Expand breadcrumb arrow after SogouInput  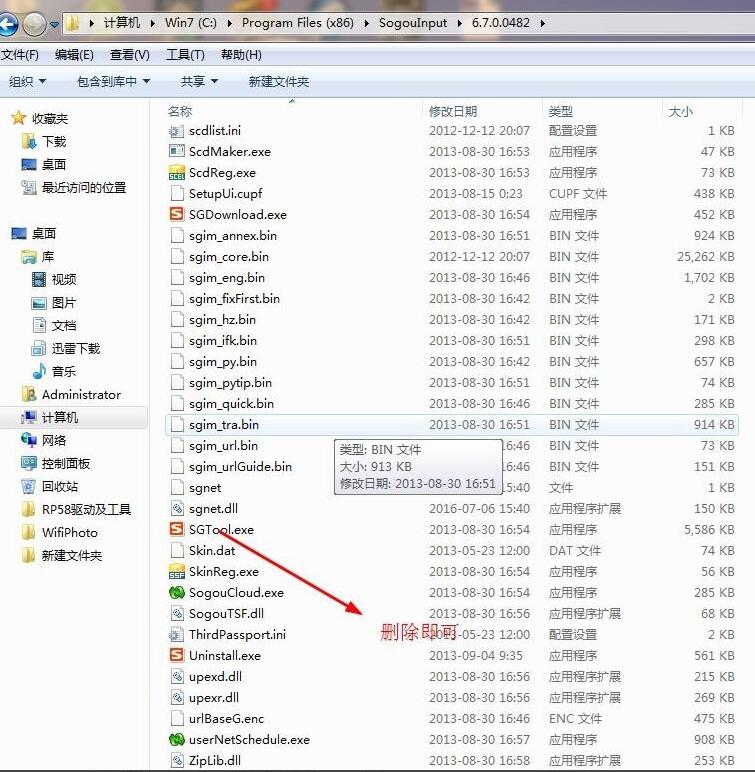click(460, 23)
